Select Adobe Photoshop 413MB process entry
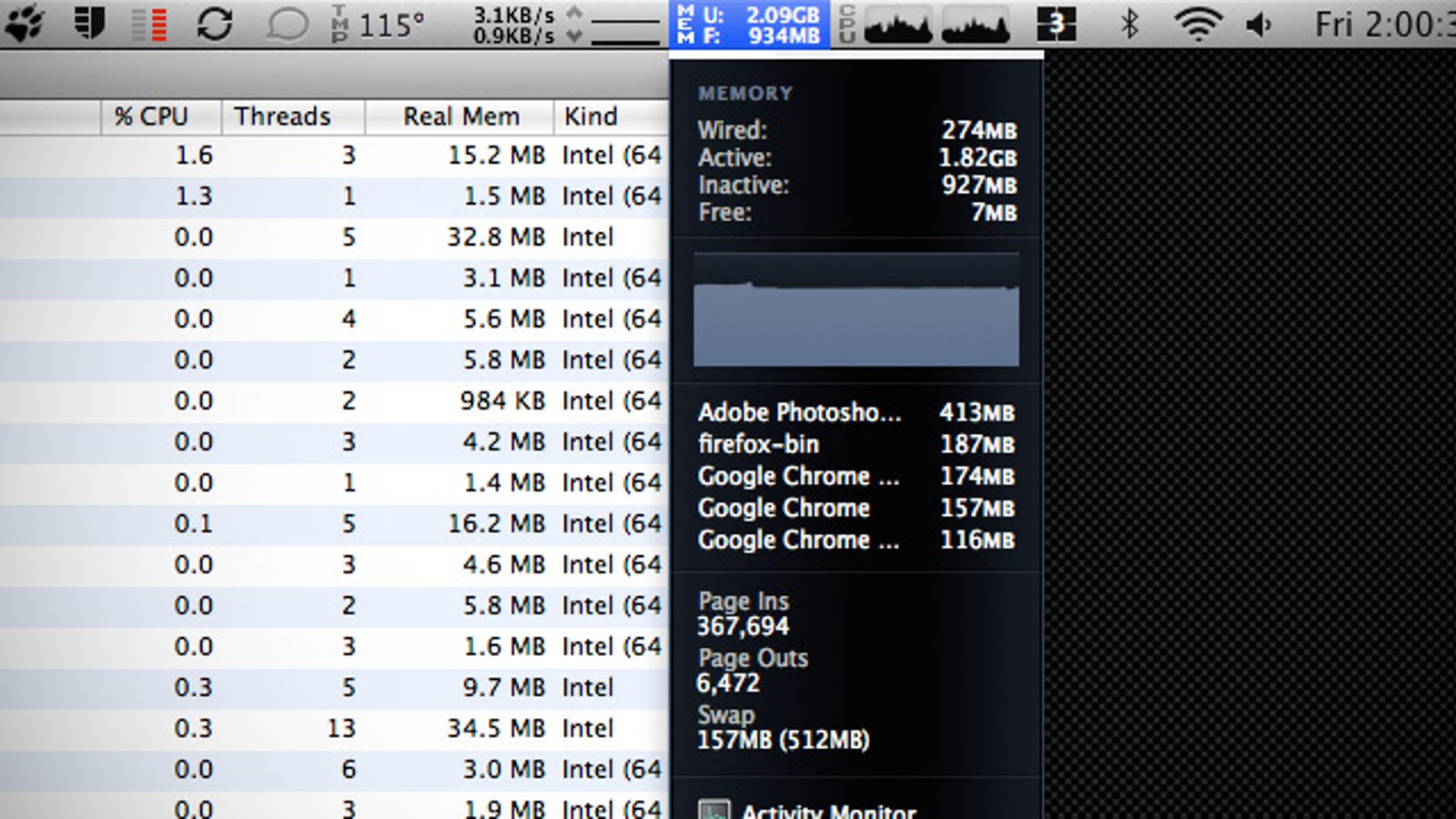The image size is (1456, 819). (x=856, y=412)
